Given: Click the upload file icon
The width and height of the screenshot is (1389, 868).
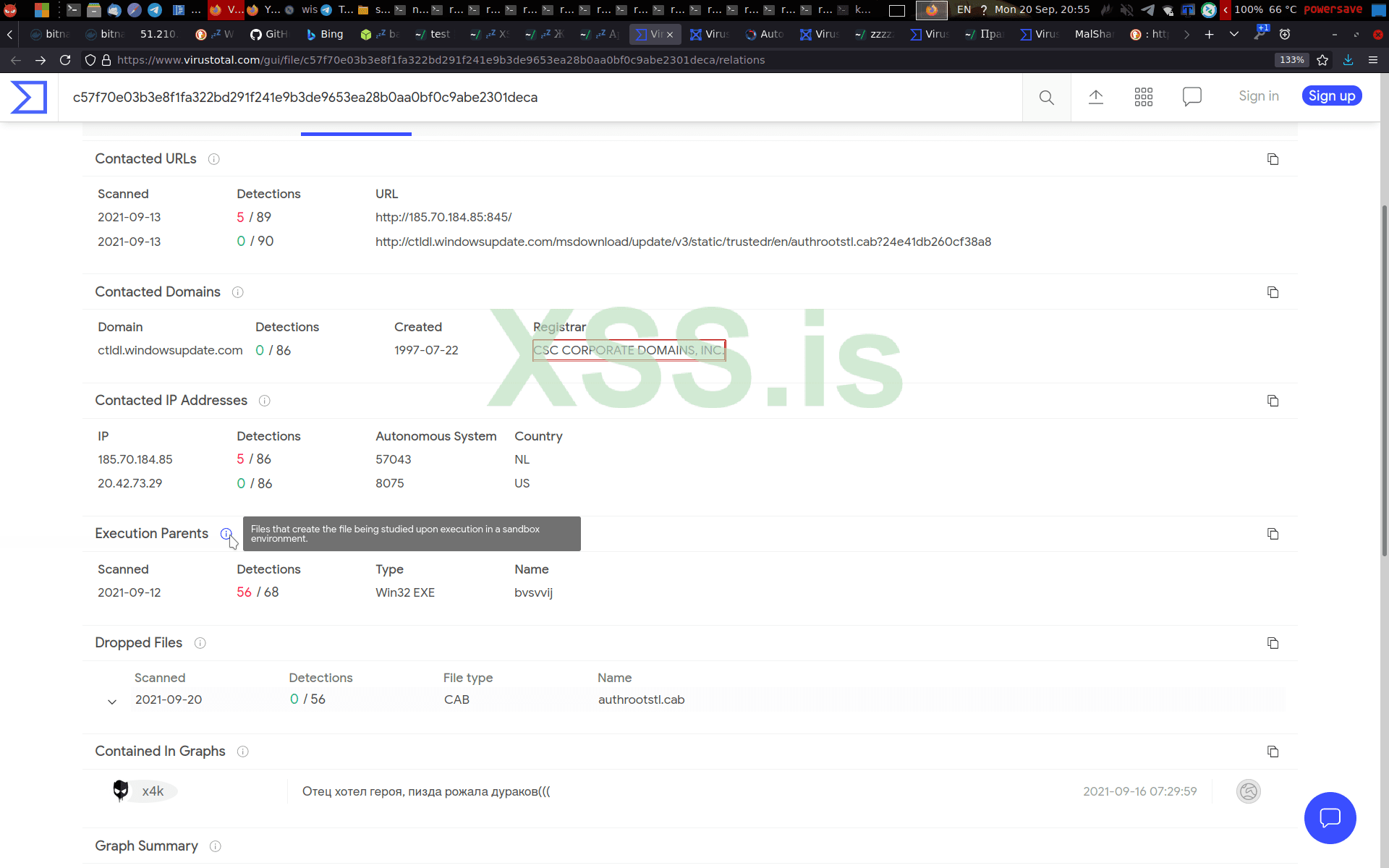Looking at the screenshot, I should tap(1095, 97).
